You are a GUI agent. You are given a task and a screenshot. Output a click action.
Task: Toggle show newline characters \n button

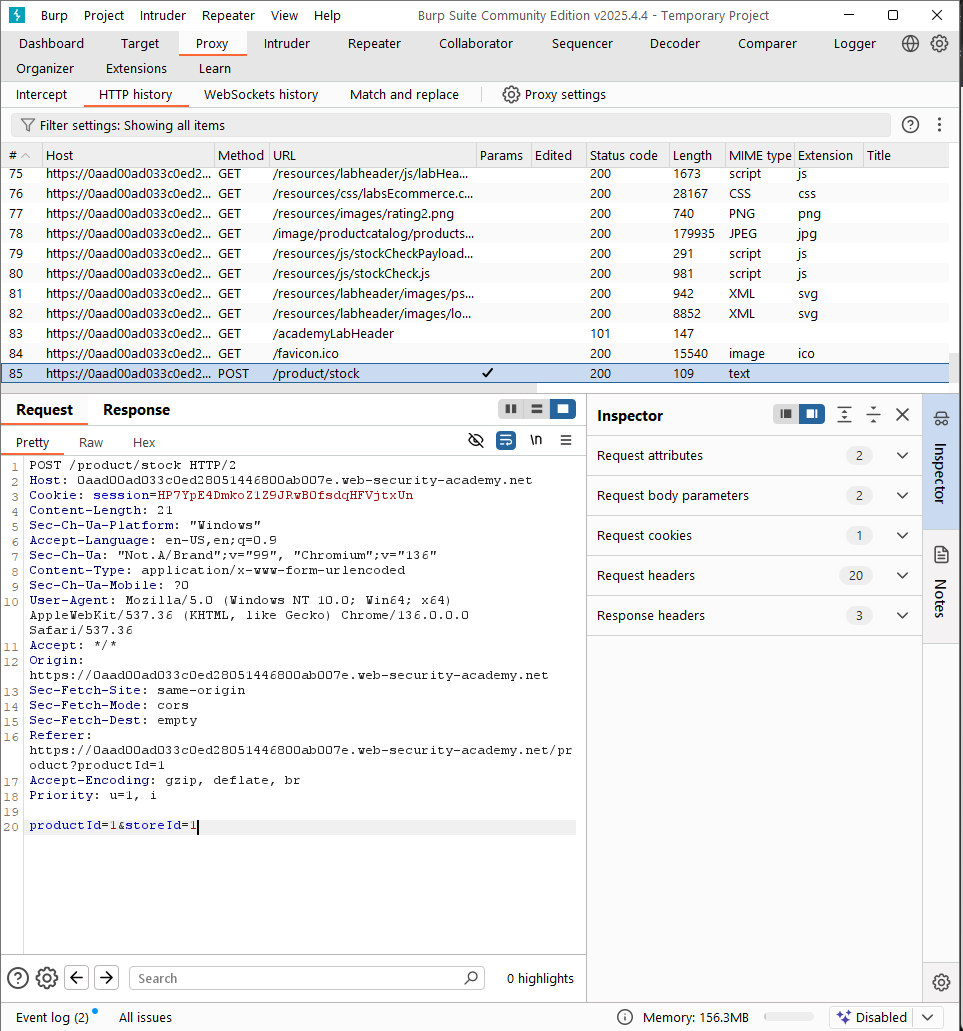[536, 440]
